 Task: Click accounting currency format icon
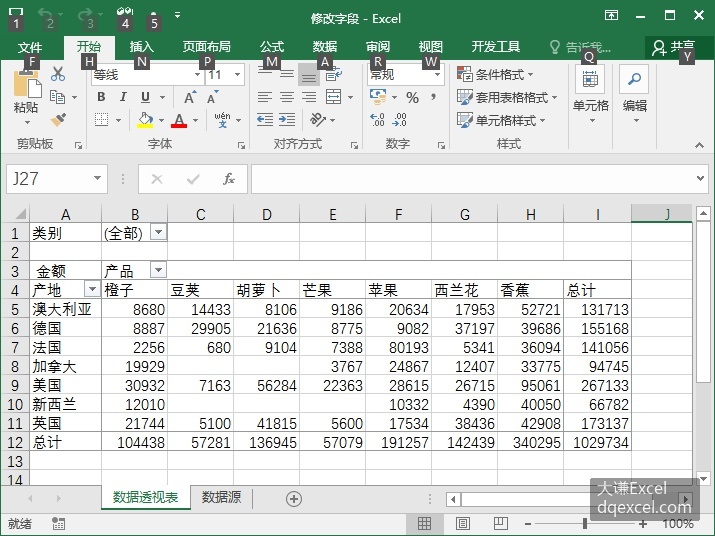tap(378, 97)
